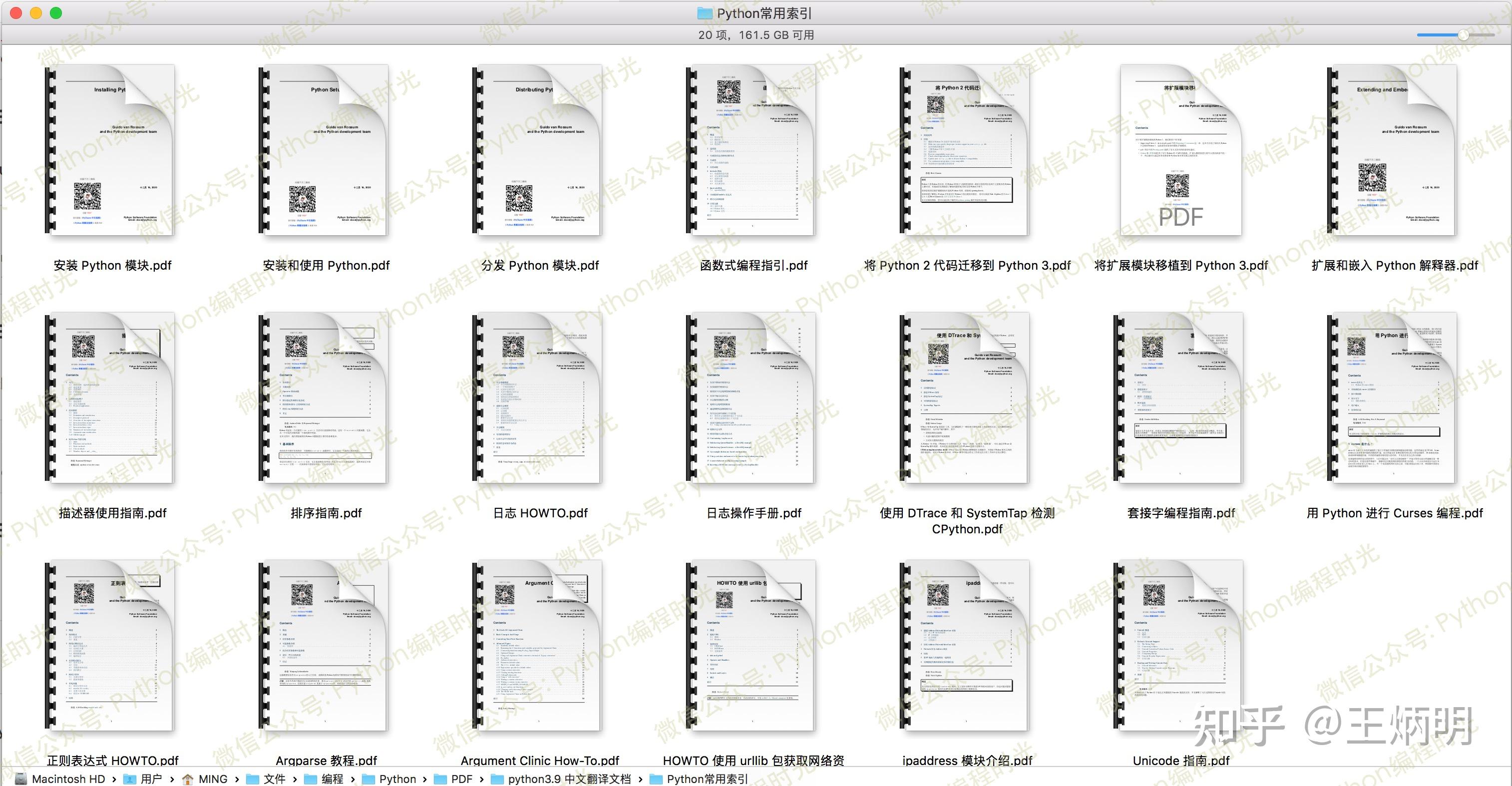Select the 安装和使用 Python.pdf file icon
This screenshot has width=1512, height=786.
[x=324, y=150]
